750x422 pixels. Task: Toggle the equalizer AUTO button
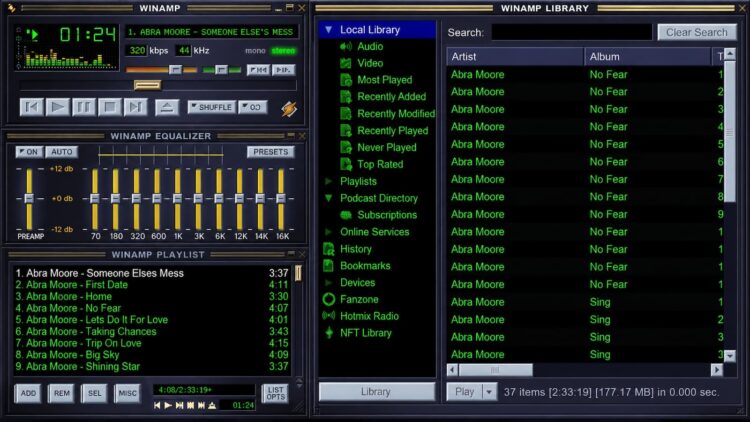point(61,152)
